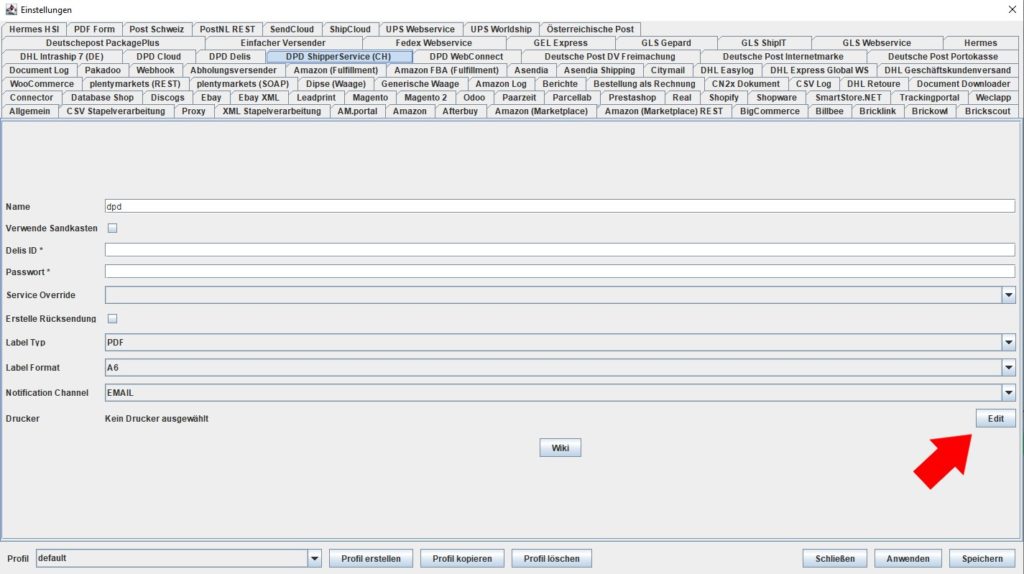
Task: Open the UPS Webservice tab
Action: tap(420, 29)
